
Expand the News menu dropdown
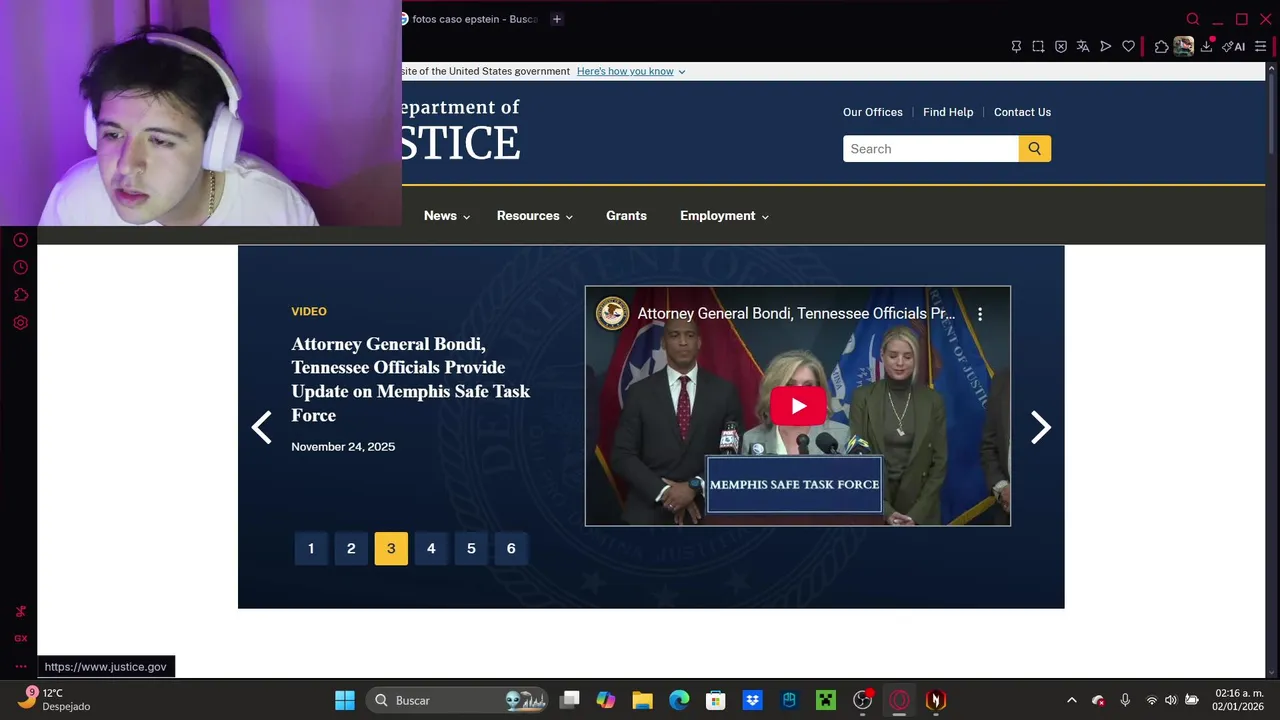tap(447, 216)
